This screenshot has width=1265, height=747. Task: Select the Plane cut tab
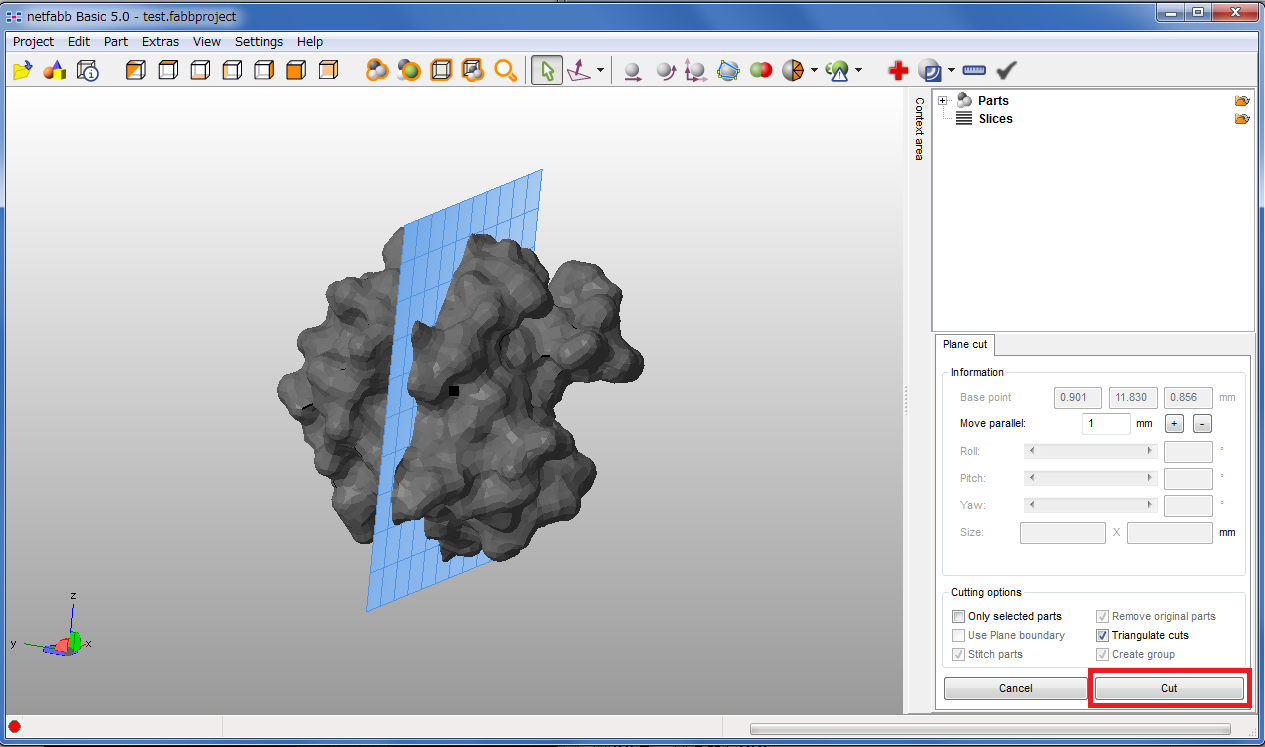pos(965,345)
